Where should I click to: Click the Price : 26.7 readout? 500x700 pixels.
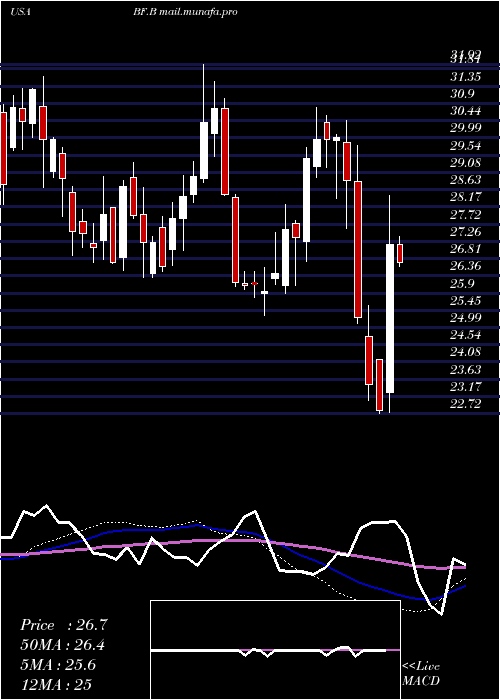click(x=64, y=625)
